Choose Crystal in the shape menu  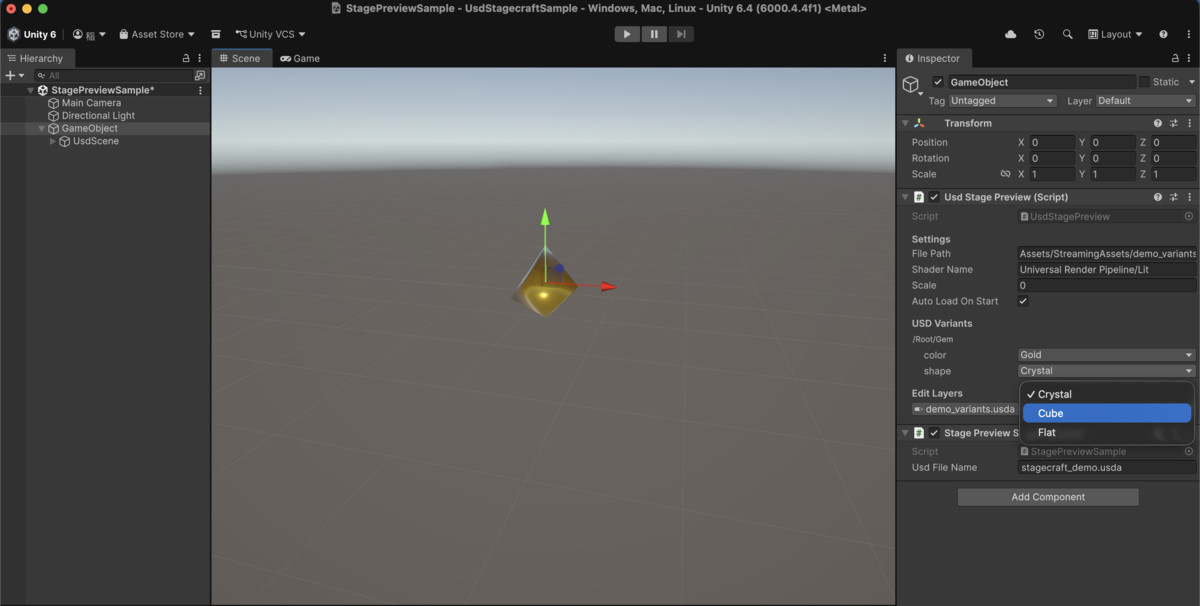(x=1107, y=394)
